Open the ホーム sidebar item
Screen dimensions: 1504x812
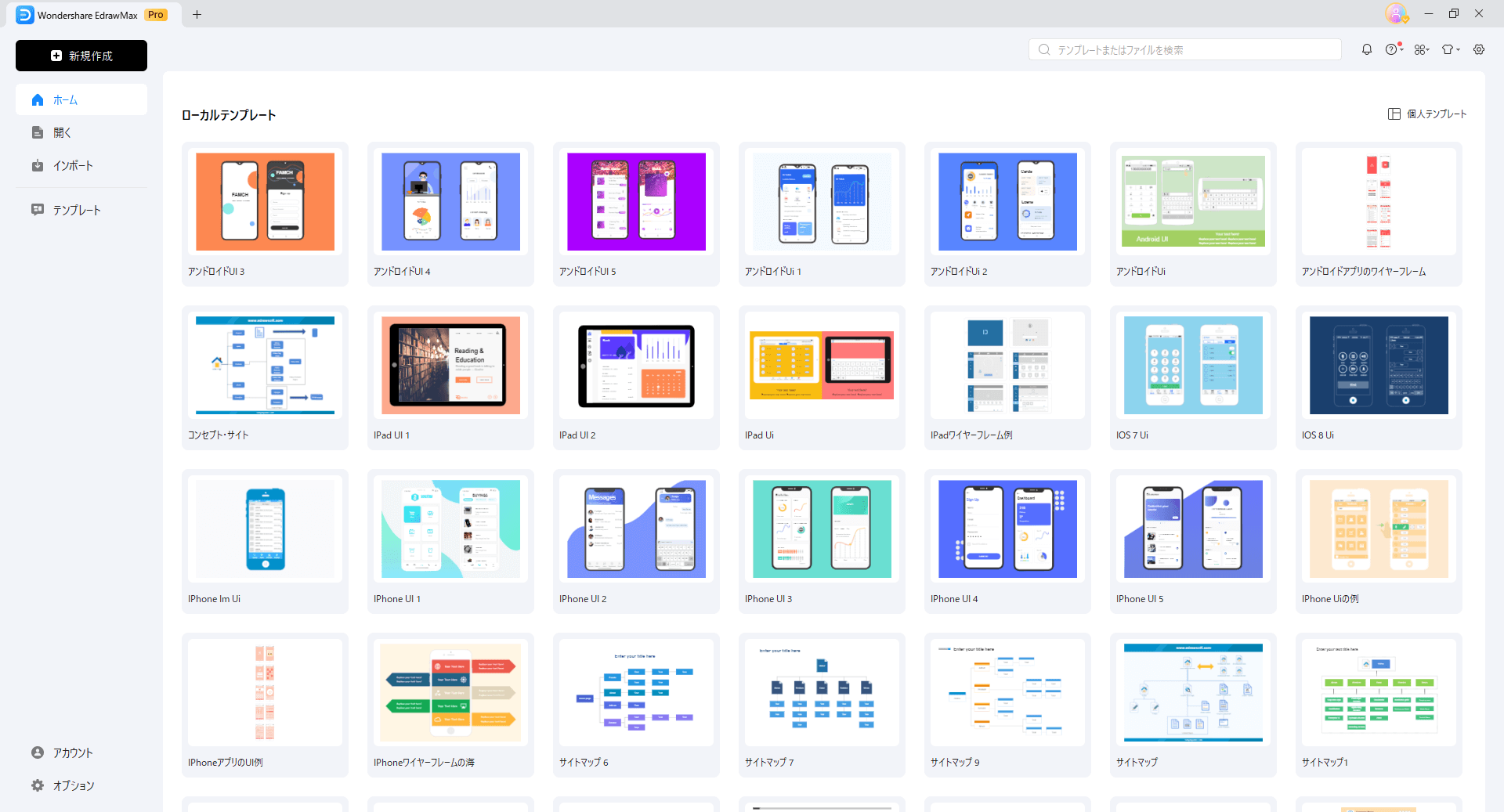pos(81,100)
